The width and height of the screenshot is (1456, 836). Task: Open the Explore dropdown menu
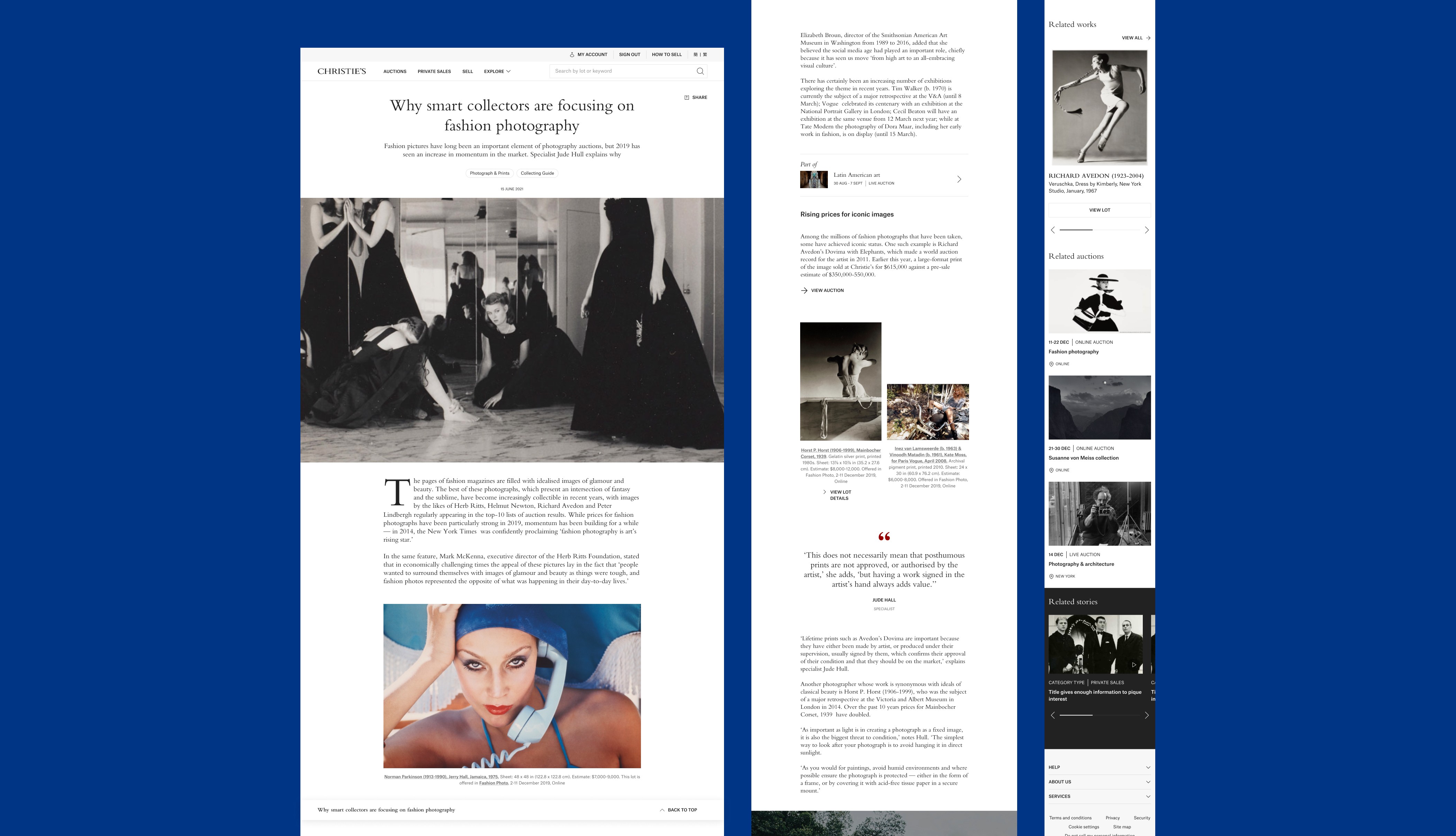(497, 72)
